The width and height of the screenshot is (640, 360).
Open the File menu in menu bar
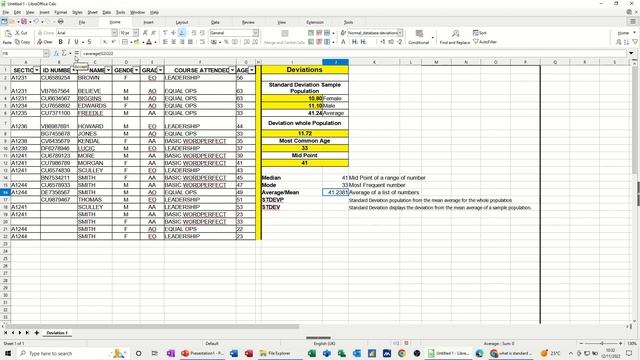(x=6, y=12)
